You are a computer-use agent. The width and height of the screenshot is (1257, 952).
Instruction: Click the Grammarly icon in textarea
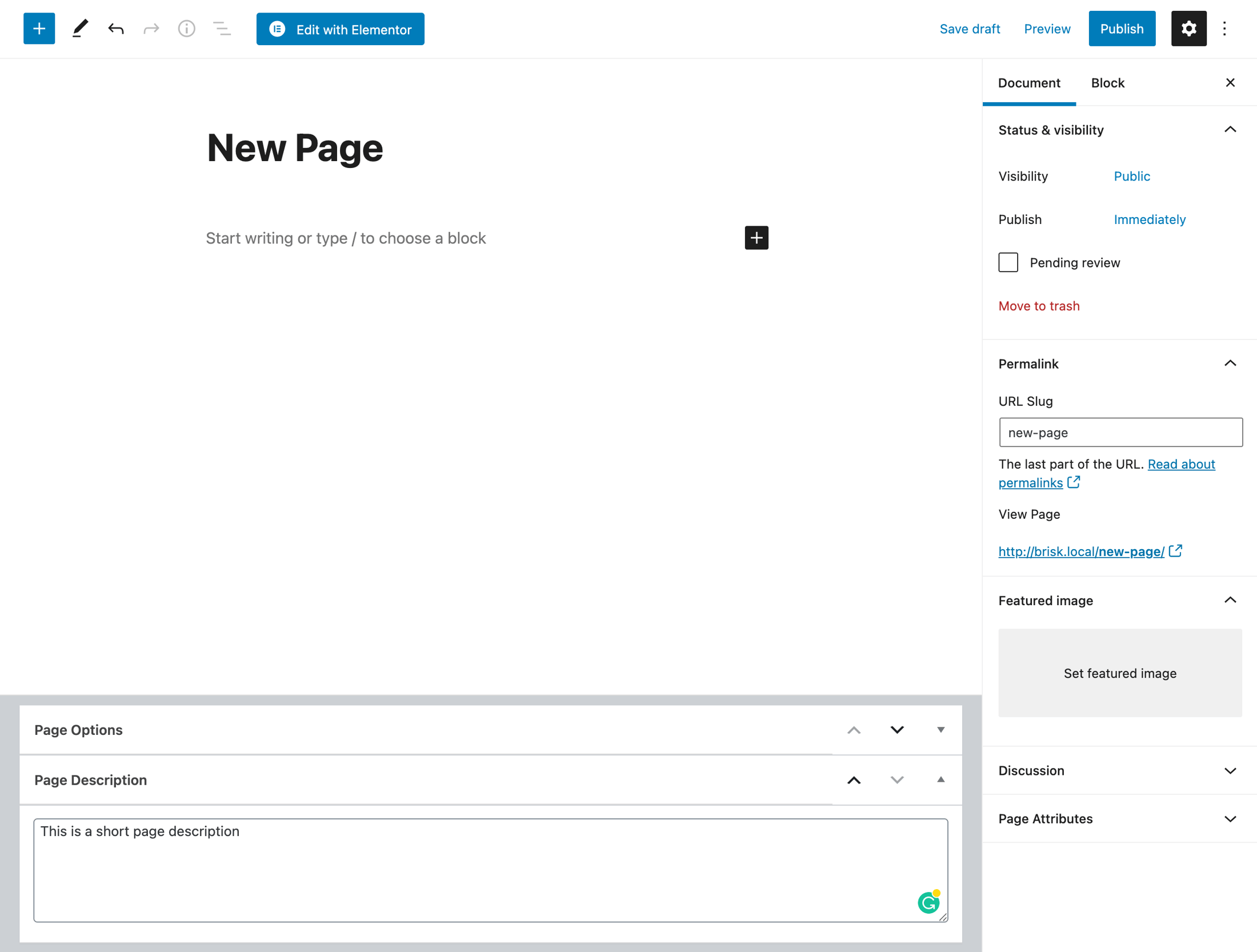pyautogui.click(x=928, y=902)
